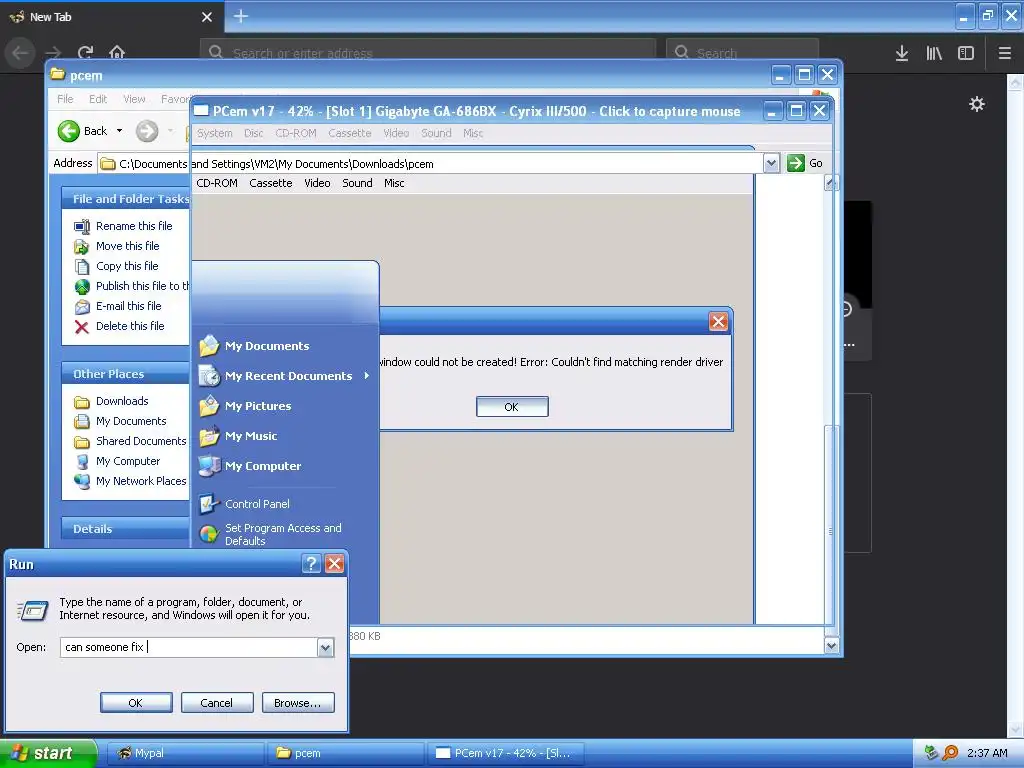Open the lower Video menu item
This screenshot has height=768, width=1024.
click(317, 183)
